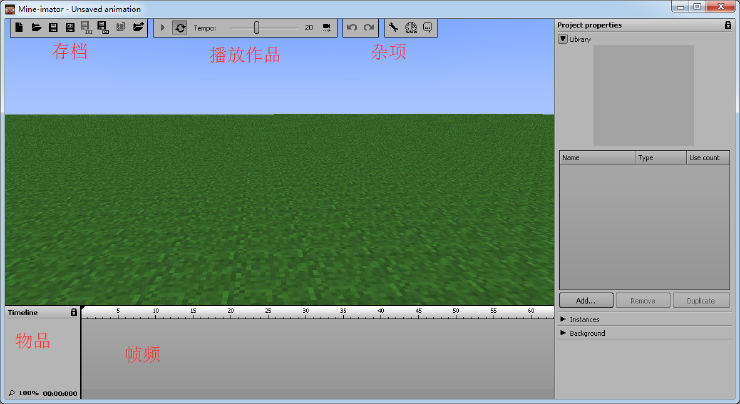Viewport: 740px width, 404px height.
Task: Click the Tempo slider handle
Action: (x=256, y=28)
